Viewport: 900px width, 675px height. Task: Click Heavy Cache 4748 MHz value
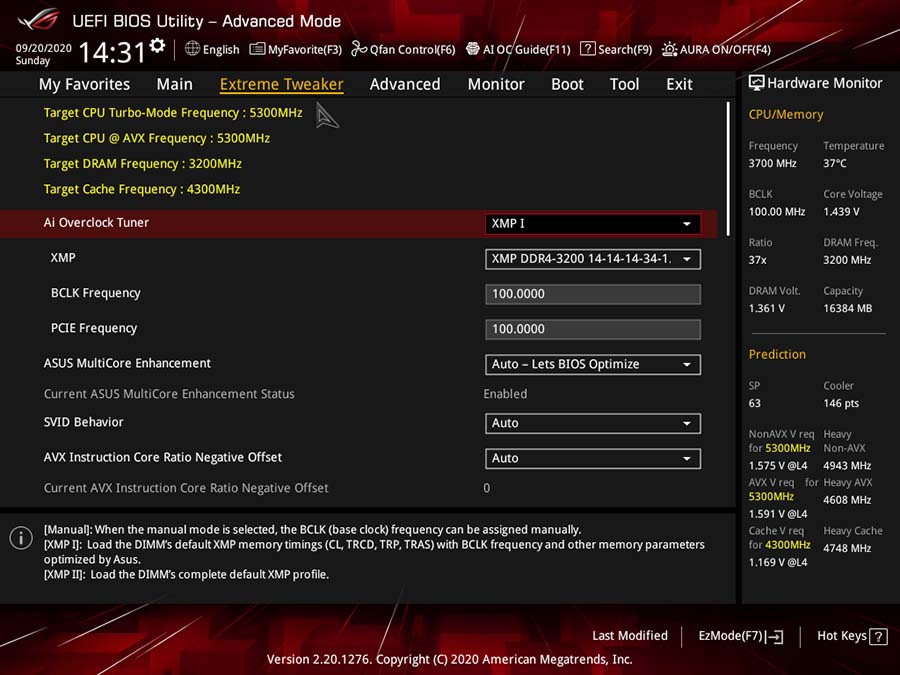point(847,548)
